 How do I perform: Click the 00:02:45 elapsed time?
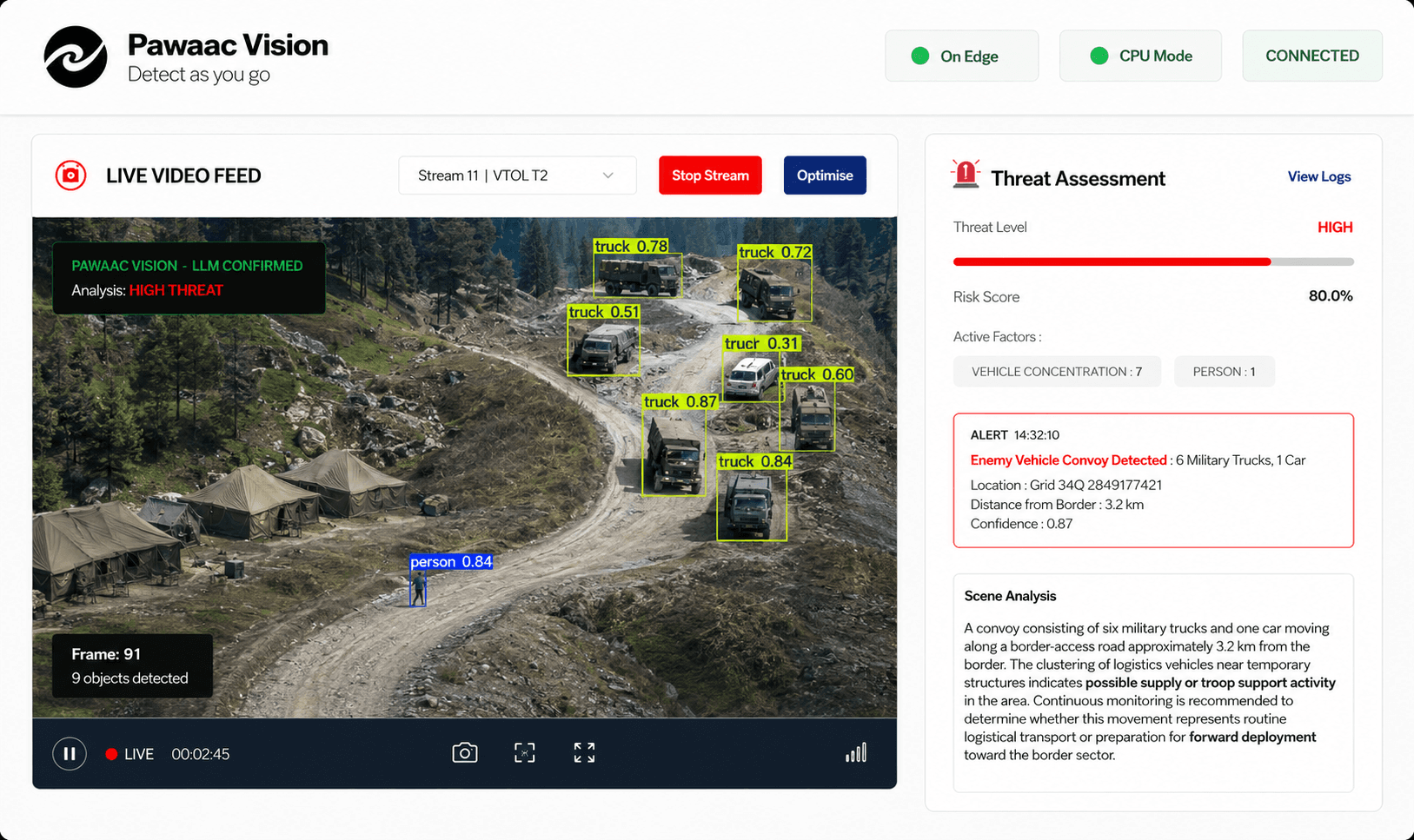(201, 754)
